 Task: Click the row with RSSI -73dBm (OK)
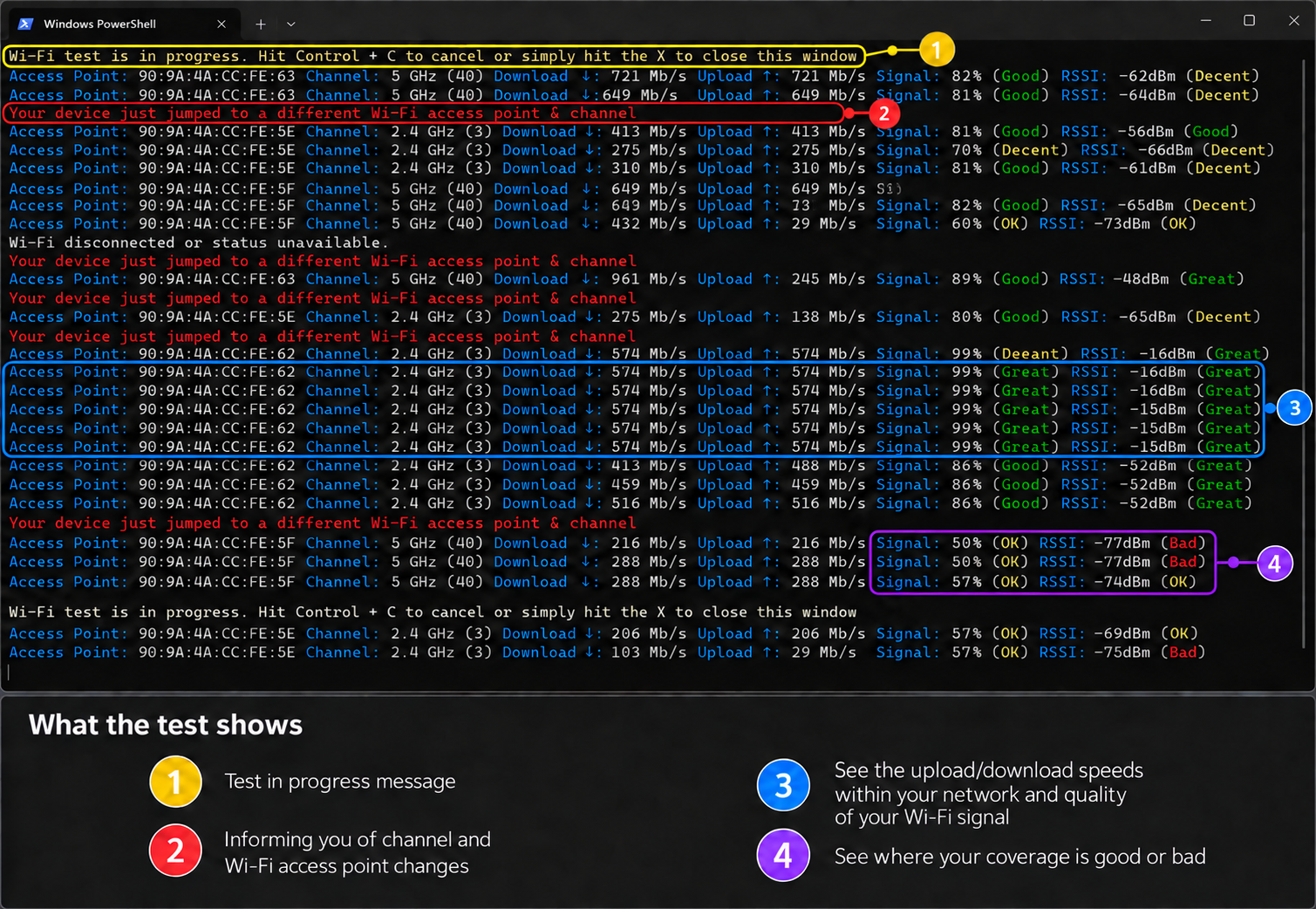603,224
